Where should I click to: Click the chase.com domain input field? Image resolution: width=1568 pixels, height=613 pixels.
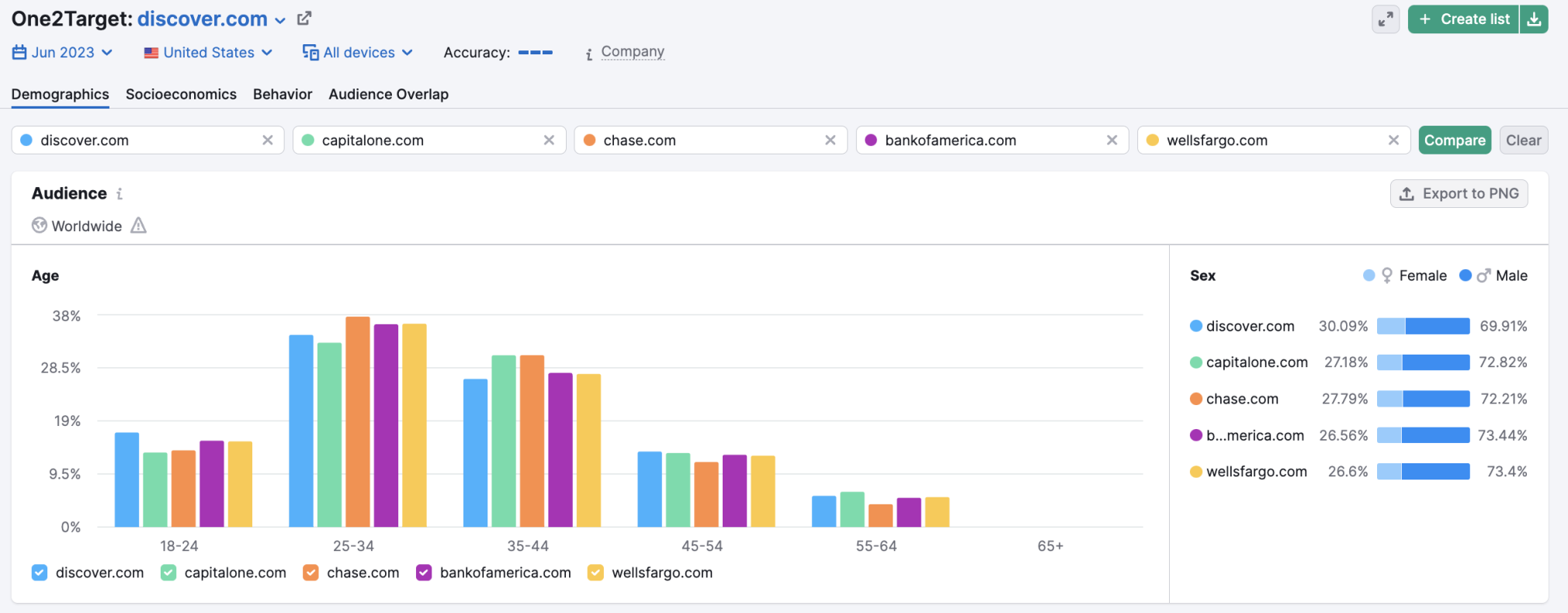[x=710, y=140]
